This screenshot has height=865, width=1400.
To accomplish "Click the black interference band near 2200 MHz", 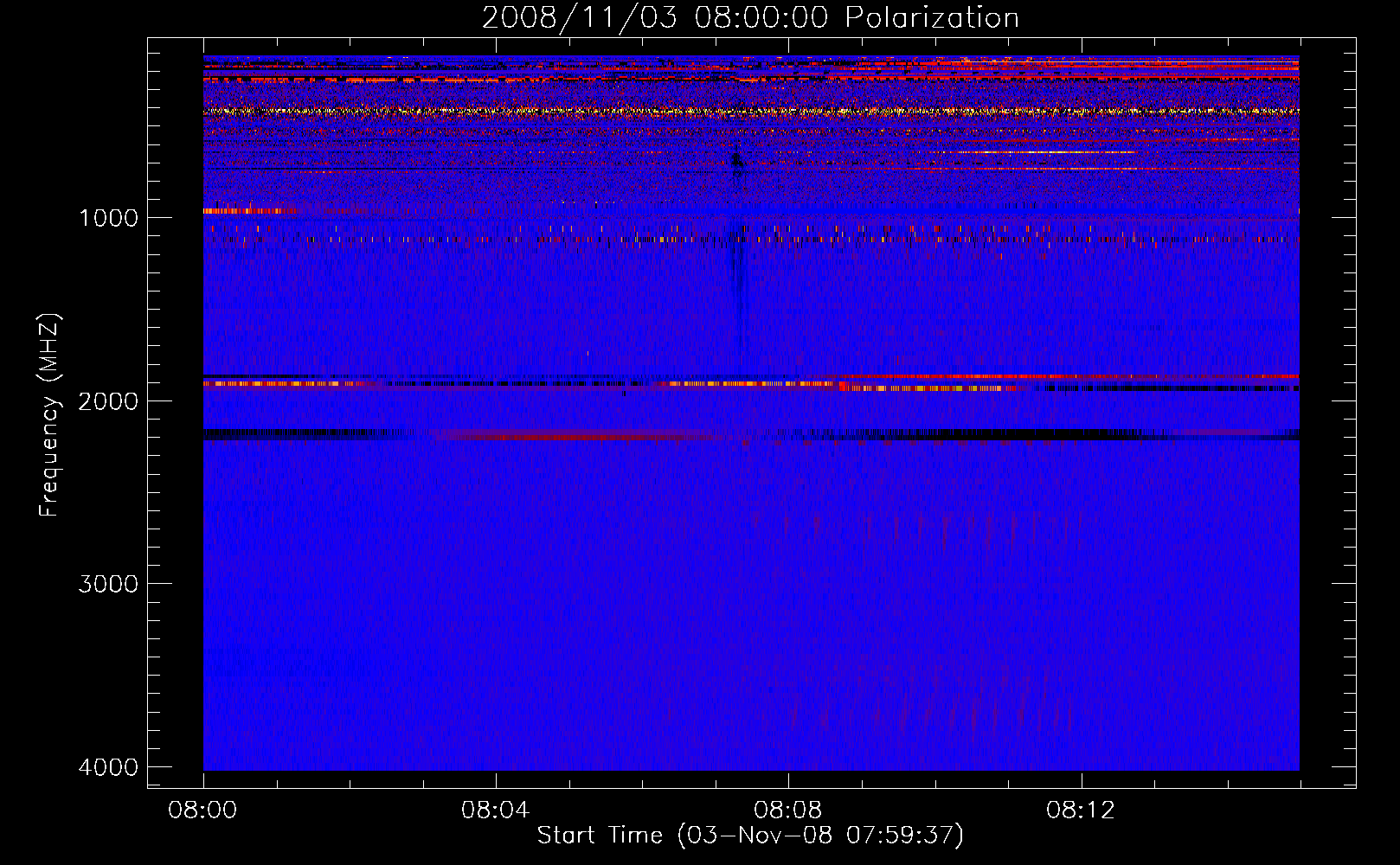I will tap(751, 434).
